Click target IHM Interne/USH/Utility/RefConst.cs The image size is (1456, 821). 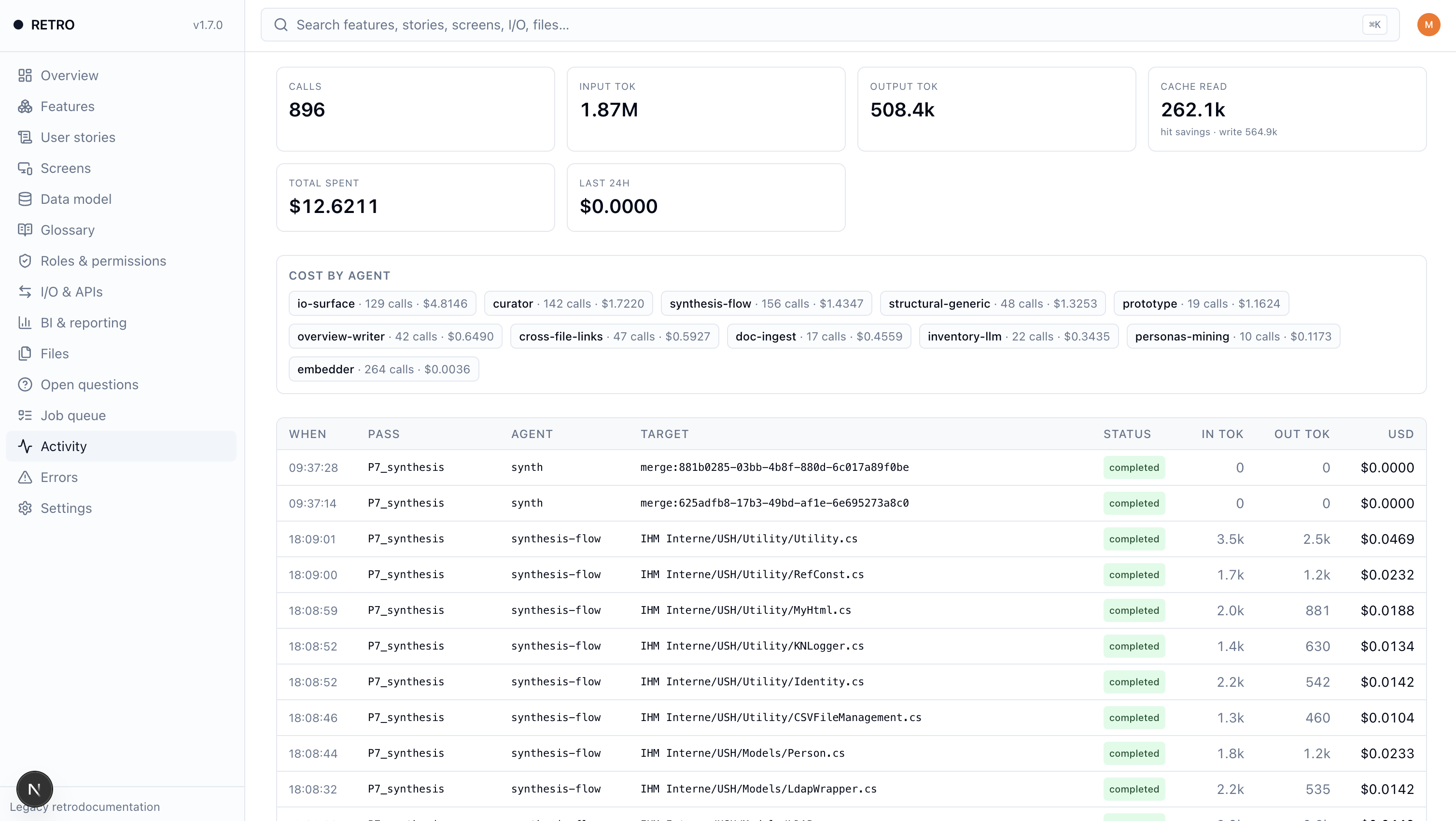pyautogui.click(x=752, y=575)
